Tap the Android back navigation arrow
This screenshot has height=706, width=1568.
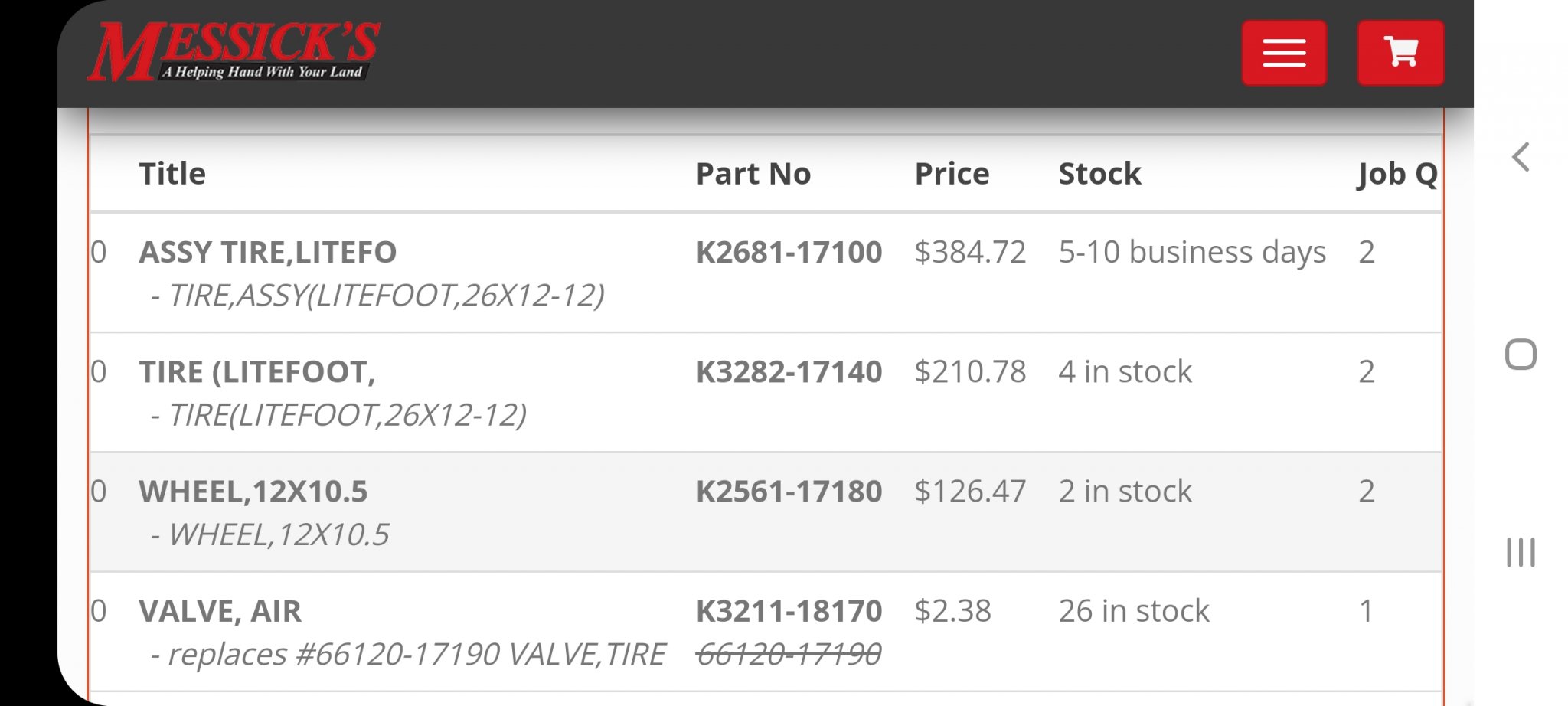click(x=1521, y=157)
